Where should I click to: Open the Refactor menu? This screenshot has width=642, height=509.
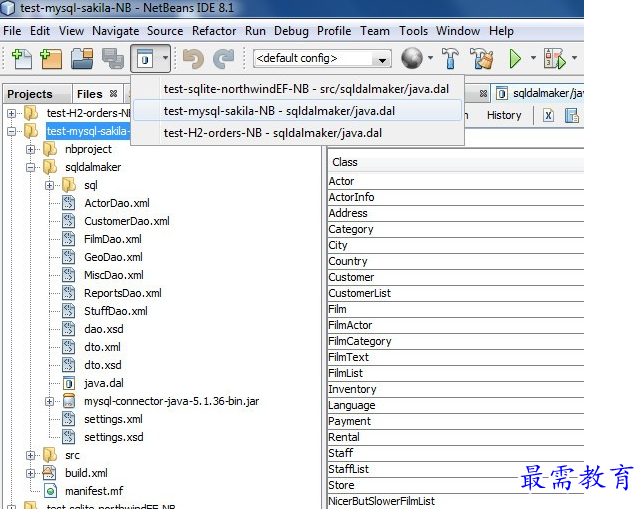coord(214,31)
